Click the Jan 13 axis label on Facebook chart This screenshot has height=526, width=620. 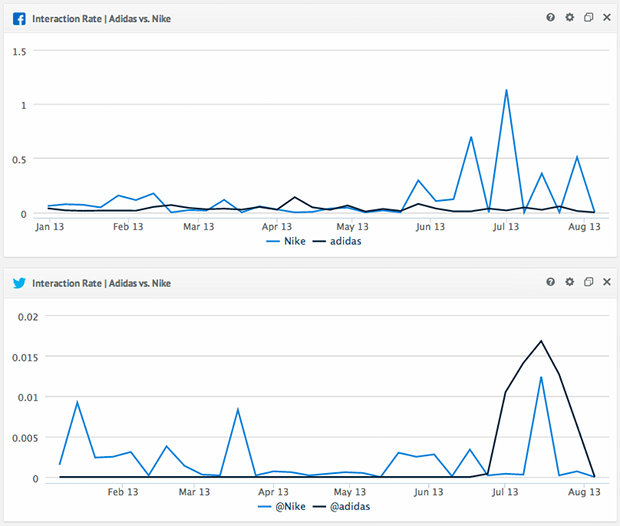[x=49, y=227]
